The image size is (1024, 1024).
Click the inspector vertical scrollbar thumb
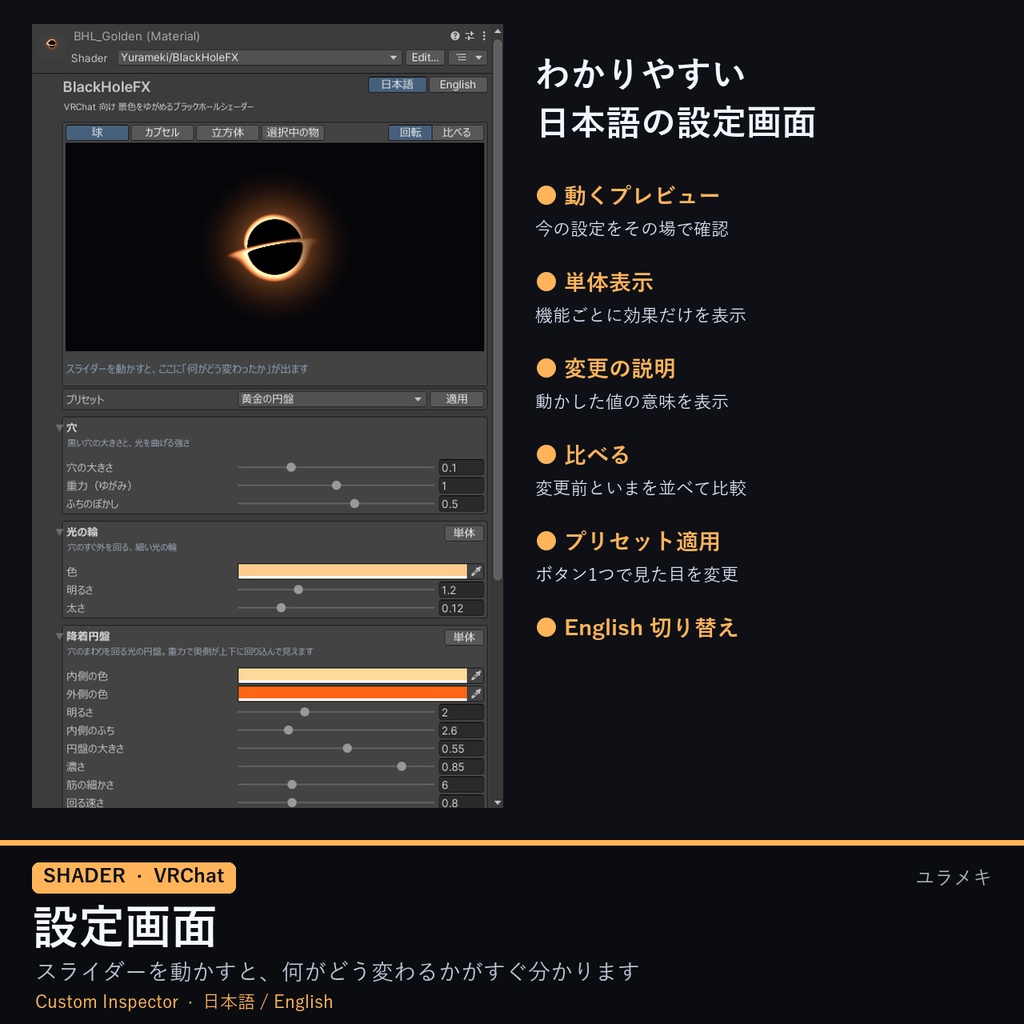[498, 310]
